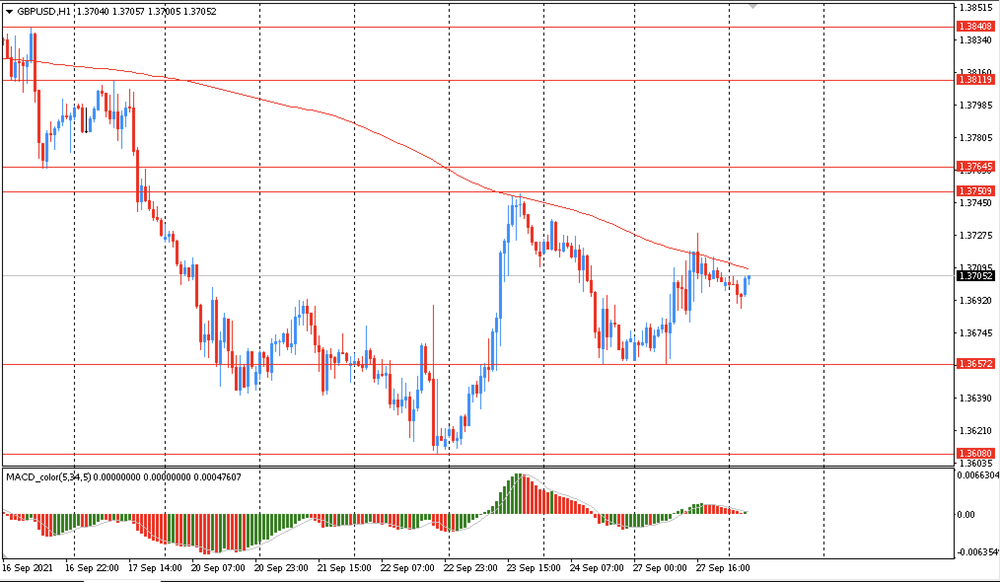Click the OHLC values 1.37040 1.37057 1.37005 1.37052
Screen dimensions: 1000x582
point(145,11)
